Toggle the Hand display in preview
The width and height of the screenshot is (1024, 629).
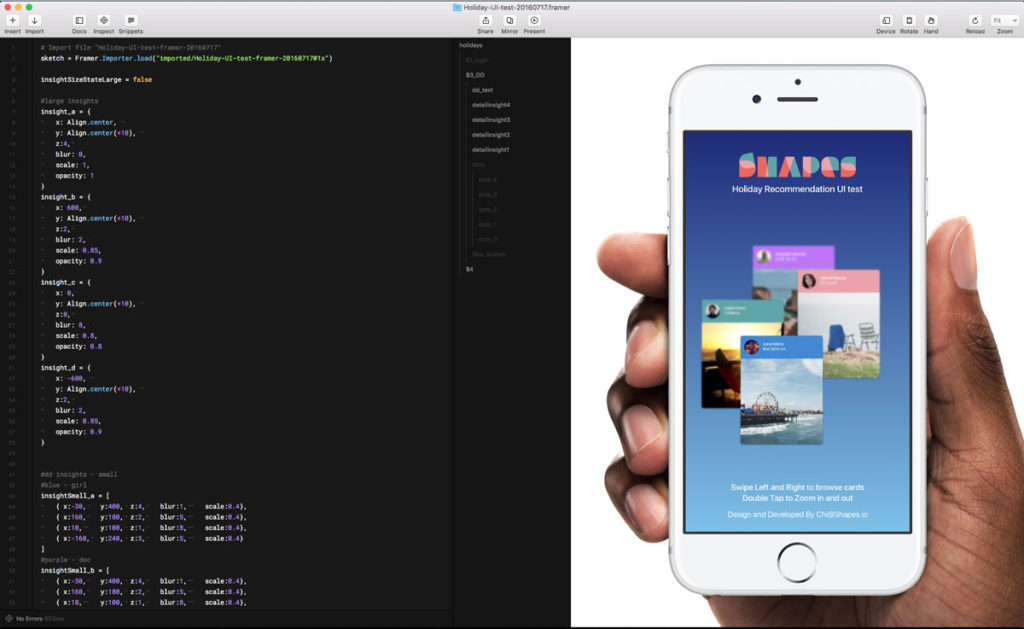[x=931, y=20]
